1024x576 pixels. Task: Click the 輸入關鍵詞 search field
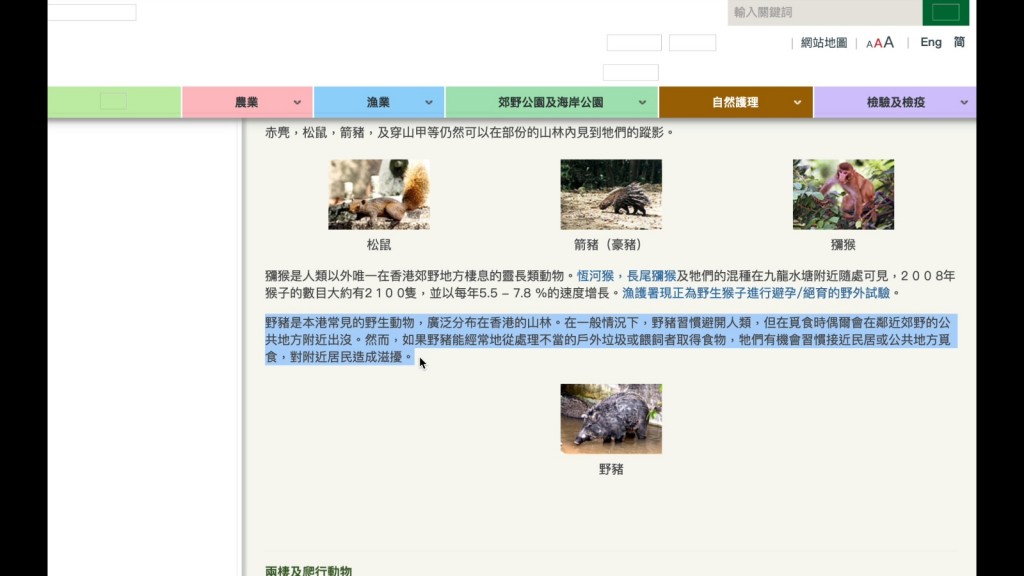pyautogui.click(x=823, y=12)
